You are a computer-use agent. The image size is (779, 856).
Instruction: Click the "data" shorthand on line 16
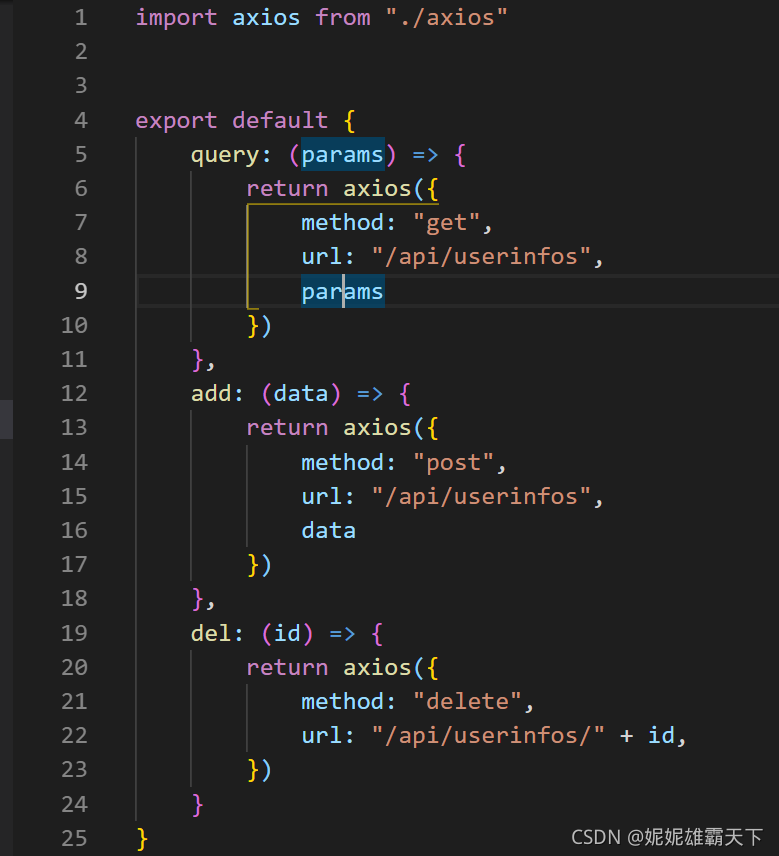[x=329, y=531]
